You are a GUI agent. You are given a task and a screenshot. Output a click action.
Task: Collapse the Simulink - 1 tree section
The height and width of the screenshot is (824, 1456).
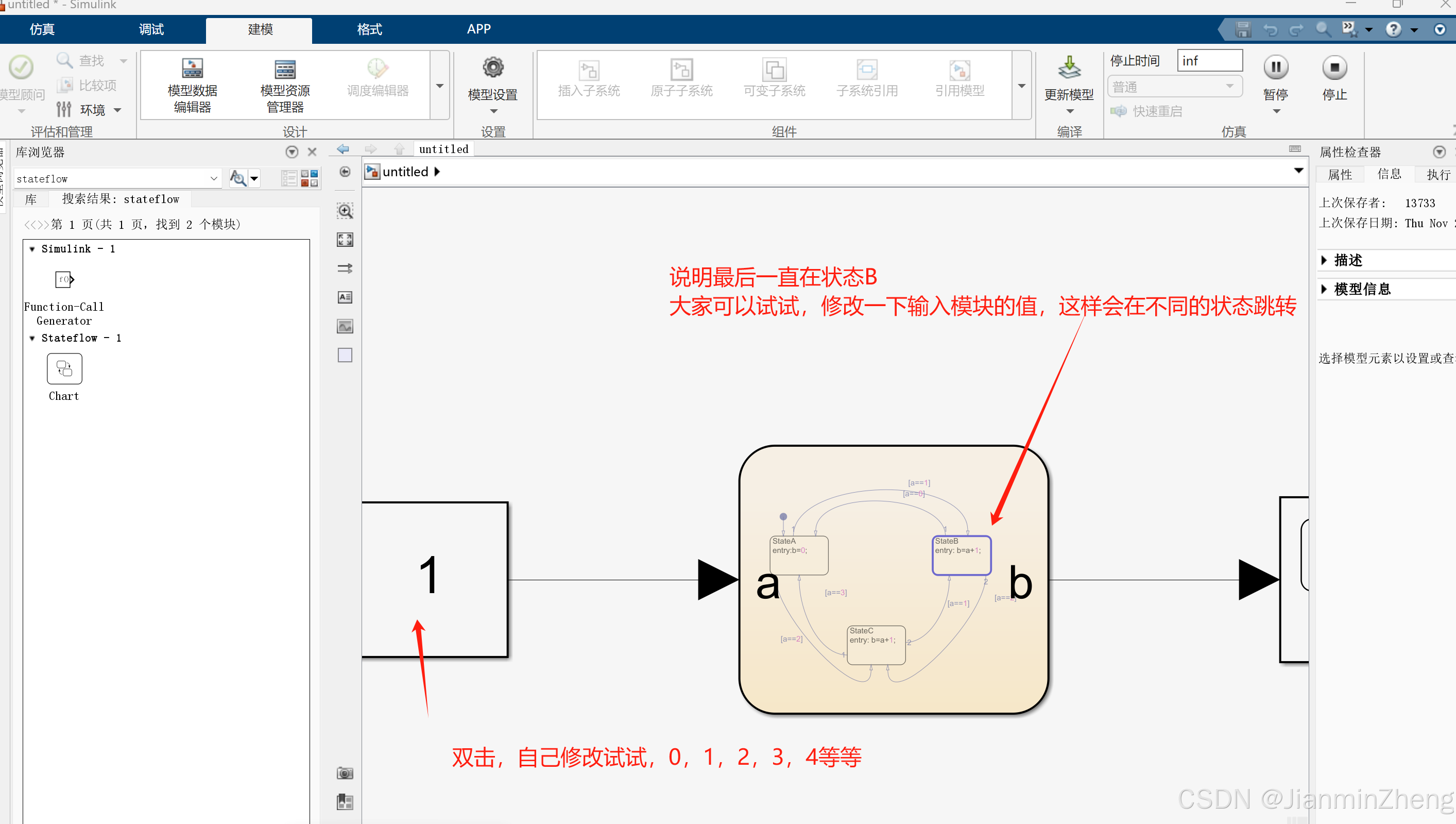point(33,248)
